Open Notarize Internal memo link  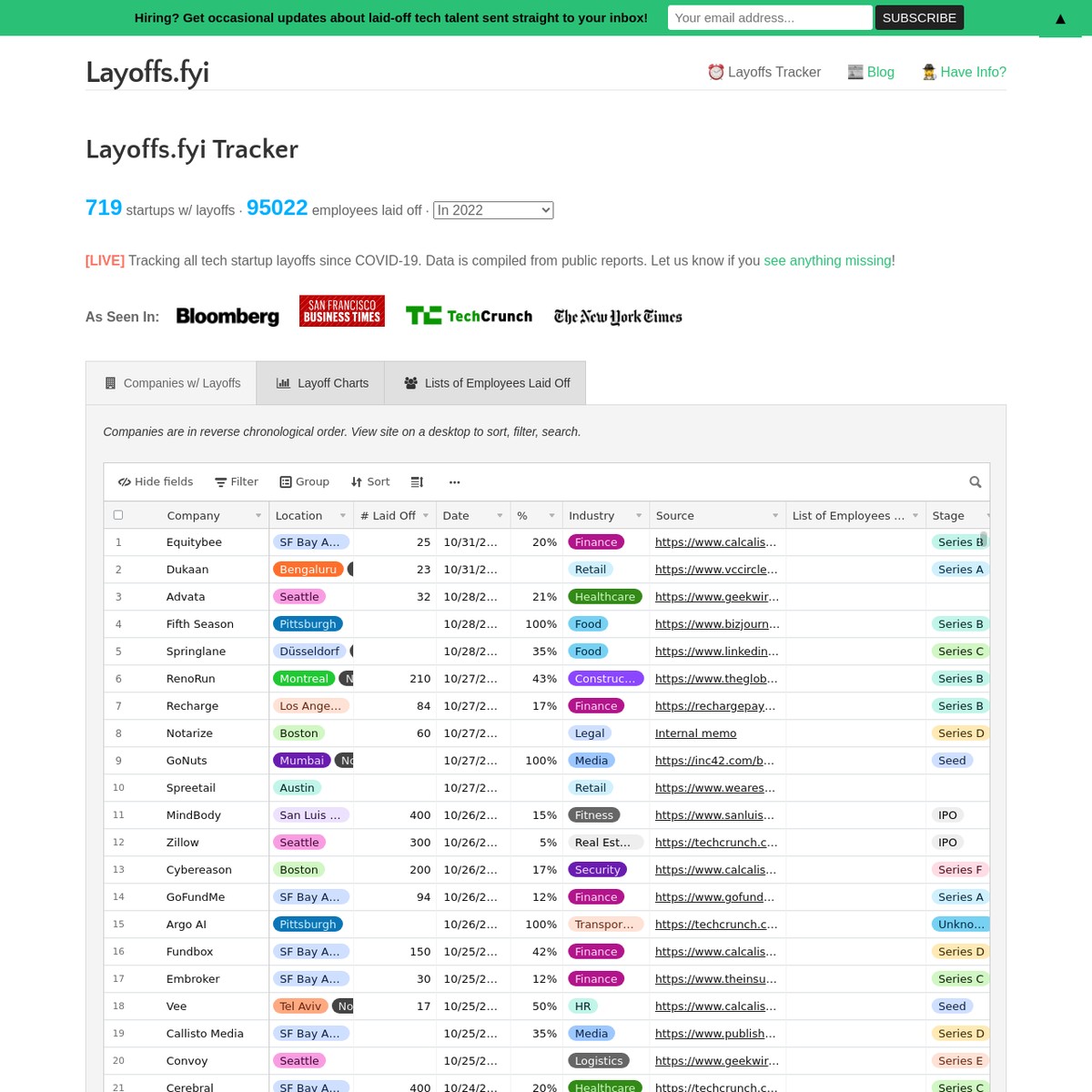[696, 733]
